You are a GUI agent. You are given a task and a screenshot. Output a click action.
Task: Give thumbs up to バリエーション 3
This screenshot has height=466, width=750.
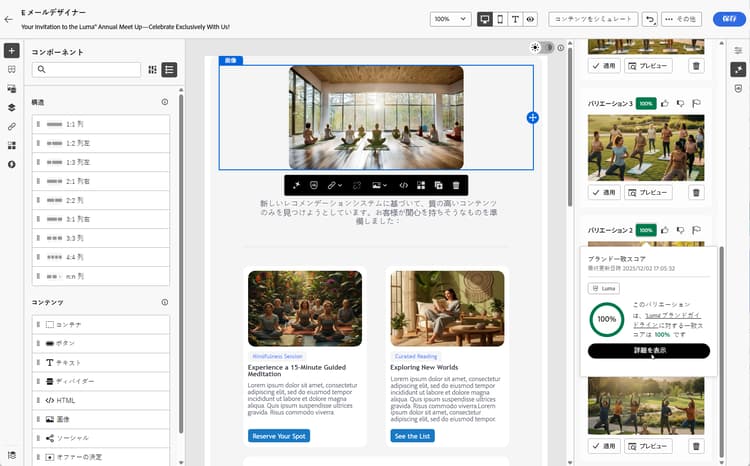[x=665, y=103]
